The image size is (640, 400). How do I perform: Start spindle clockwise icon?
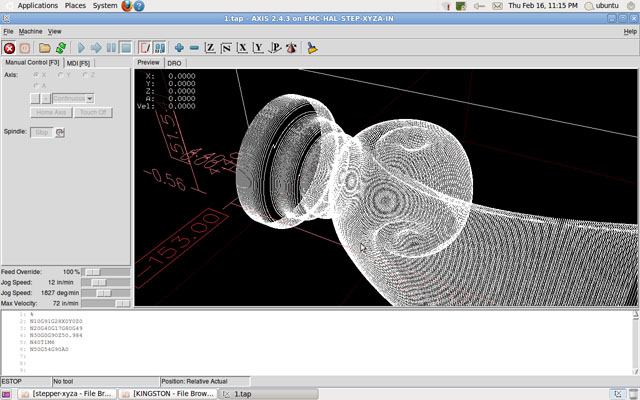tap(60, 133)
